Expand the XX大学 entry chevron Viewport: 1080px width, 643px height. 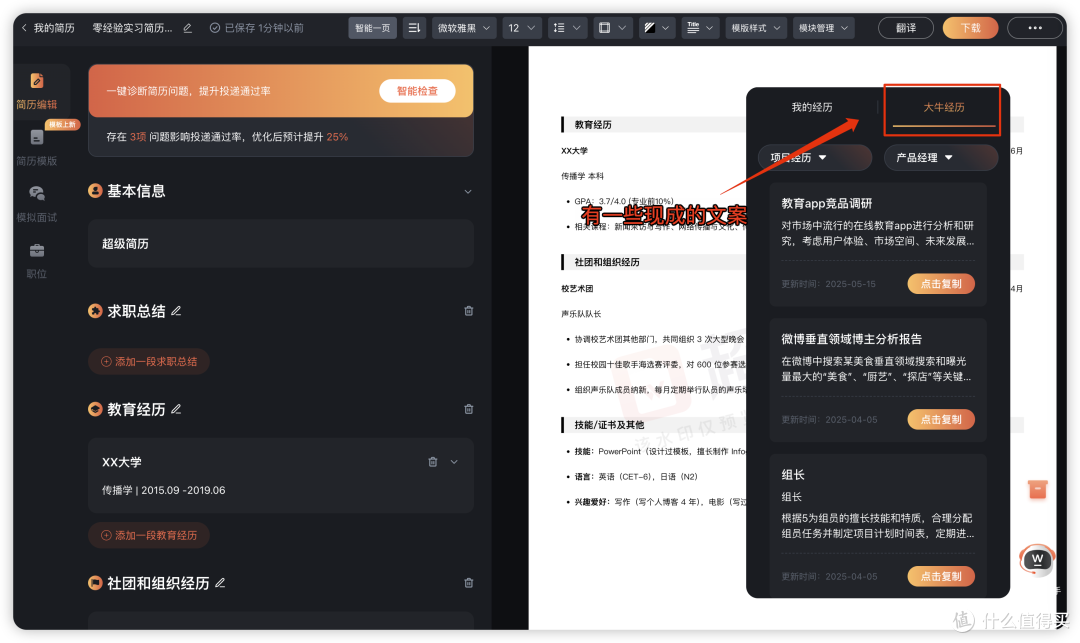[454, 462]
